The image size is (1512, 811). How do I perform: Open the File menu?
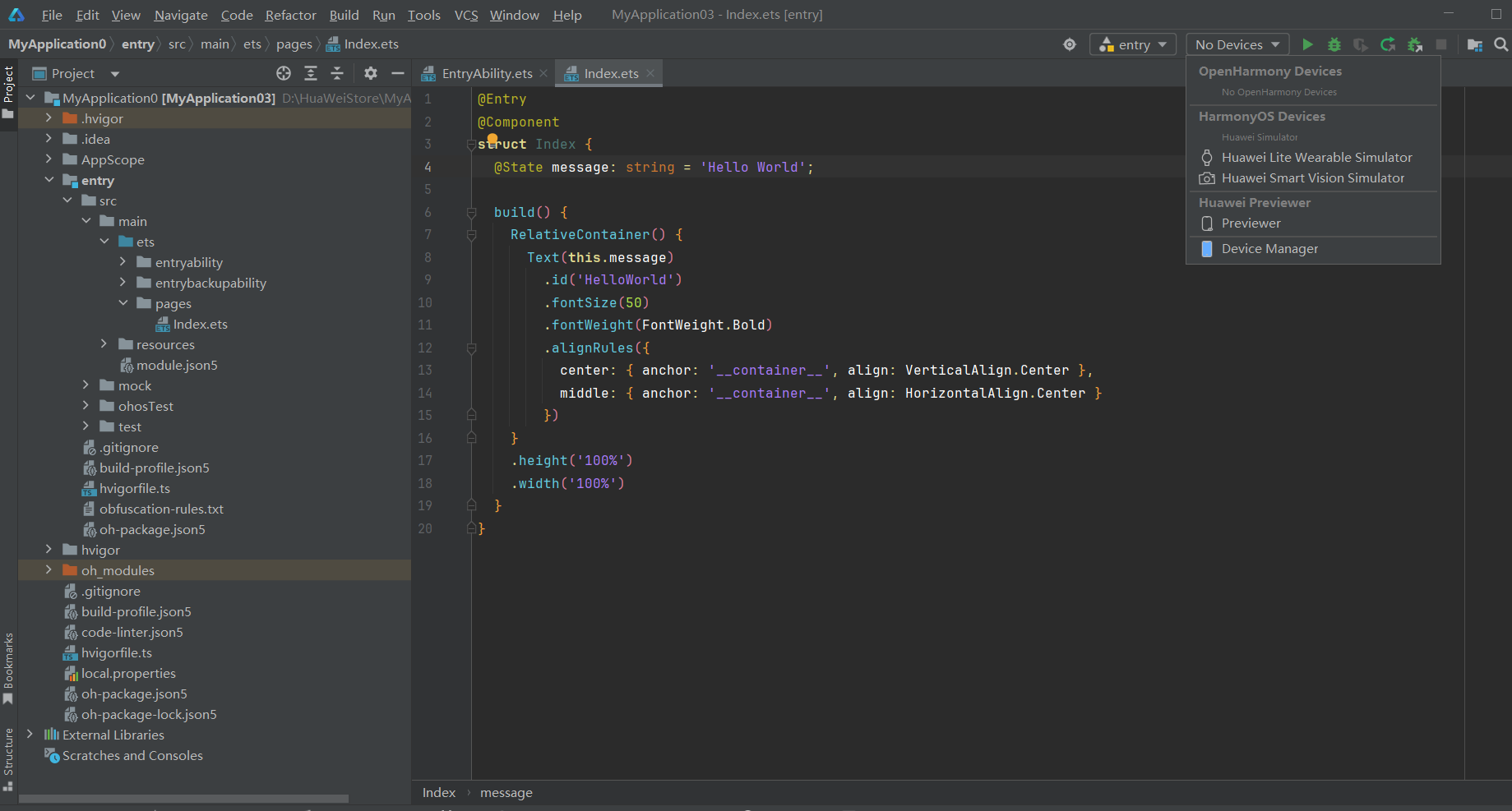(52, 15)
